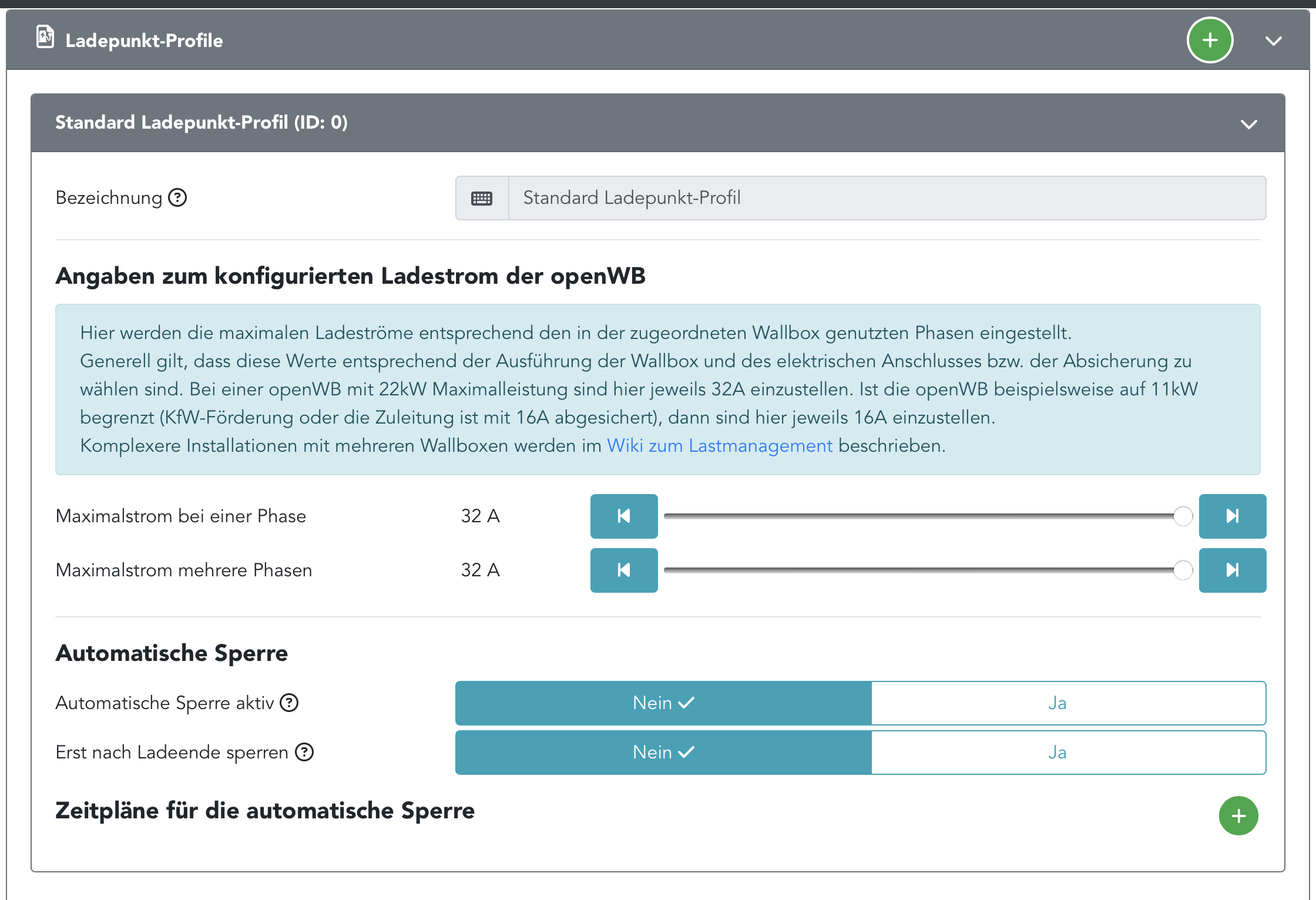
Task: Select Nein for Automatische Sperre aktiv
Action: click(x=663, y=703)
